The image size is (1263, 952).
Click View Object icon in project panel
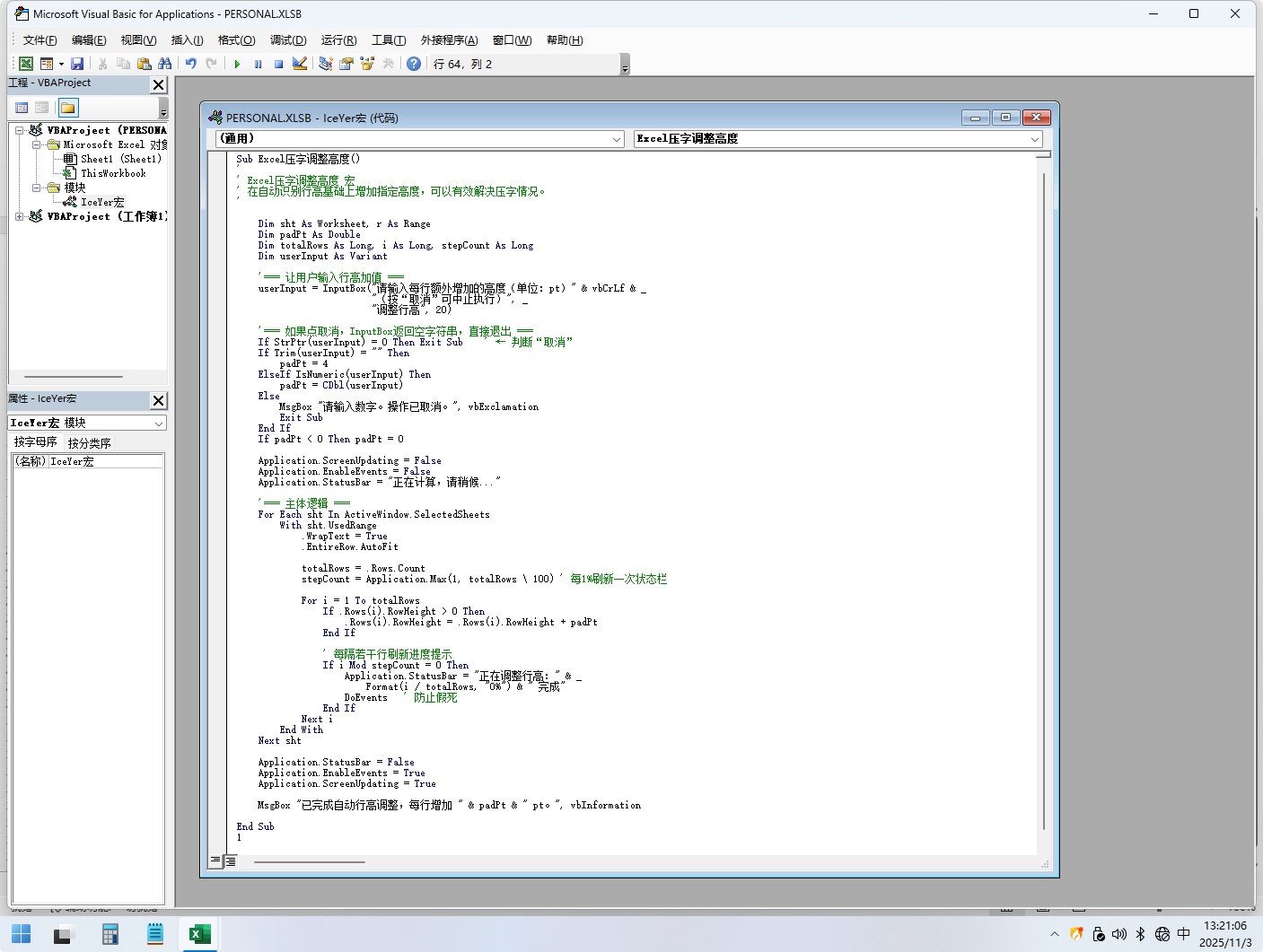click(42, 108)
